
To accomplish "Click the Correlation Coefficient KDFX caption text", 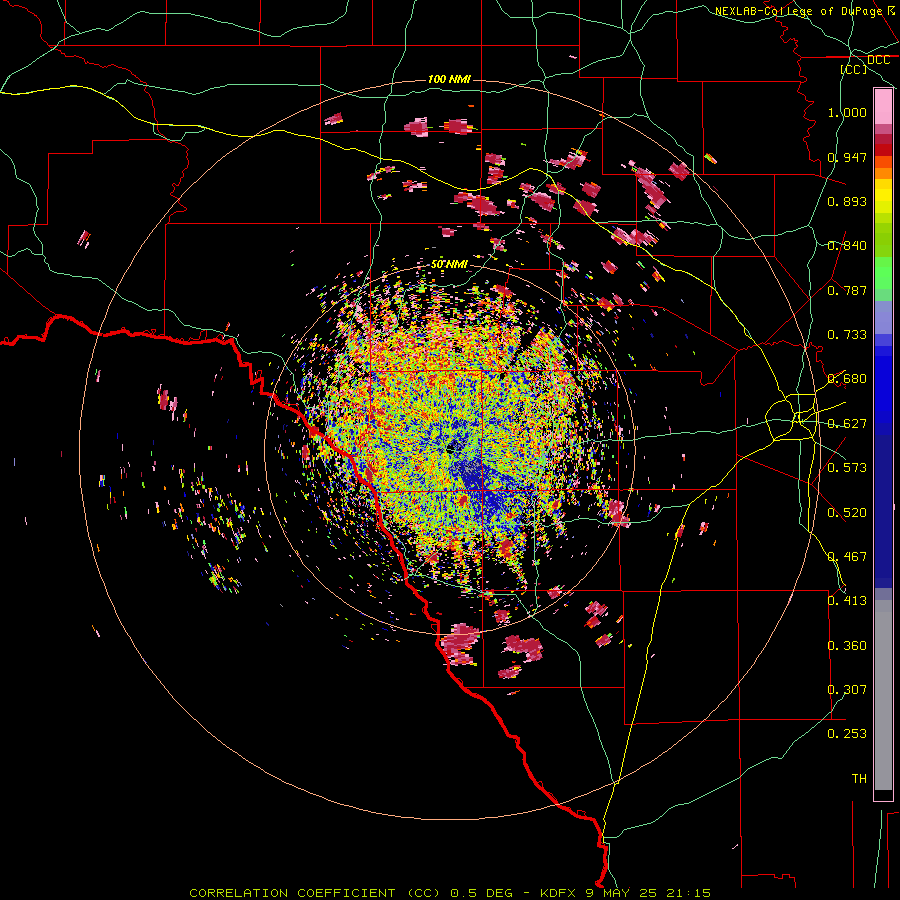I will coord(450,893).
